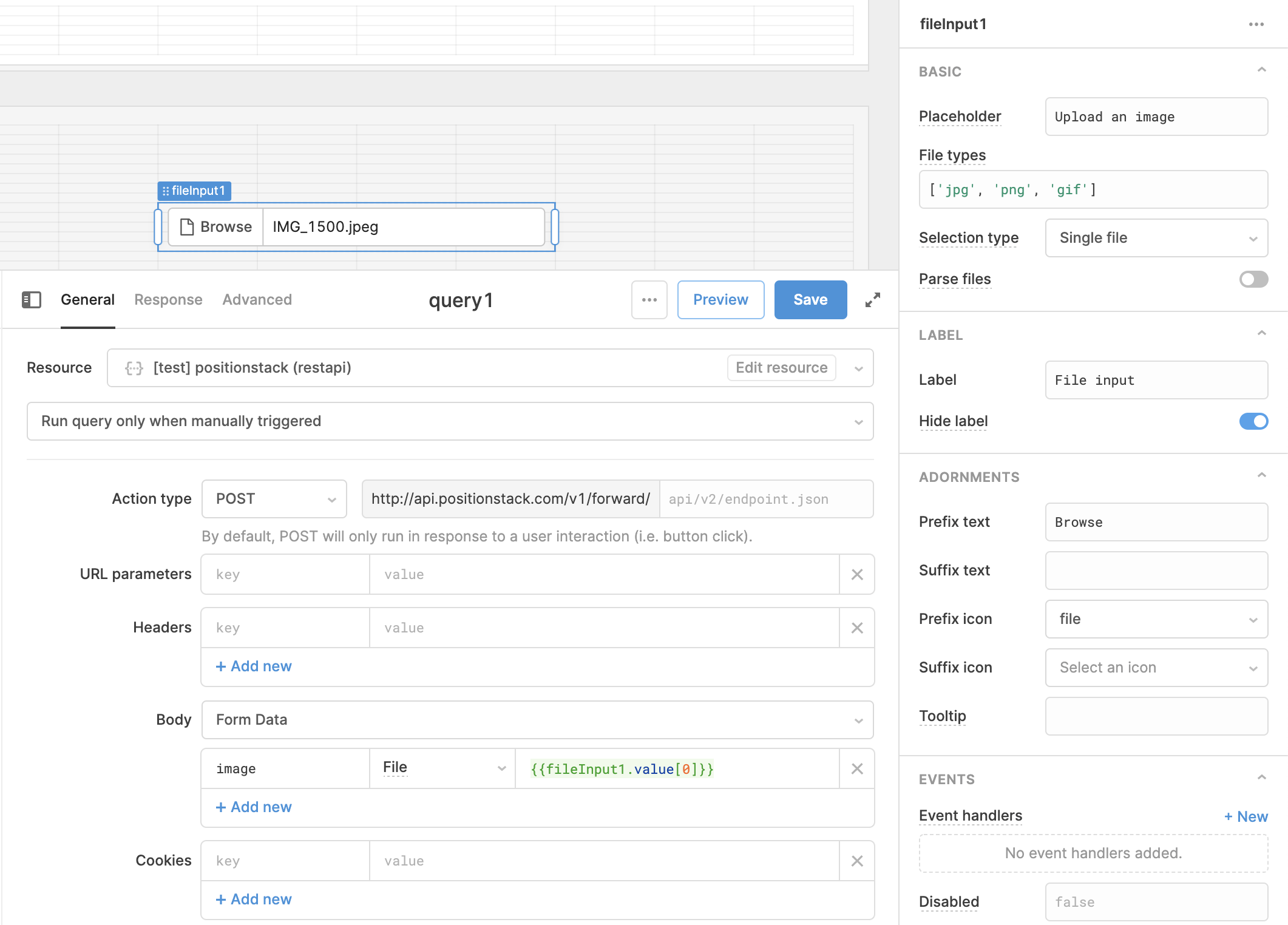Click the URL parameters key field
This screenshot has height=925, width=1288.
coord(285,574)
